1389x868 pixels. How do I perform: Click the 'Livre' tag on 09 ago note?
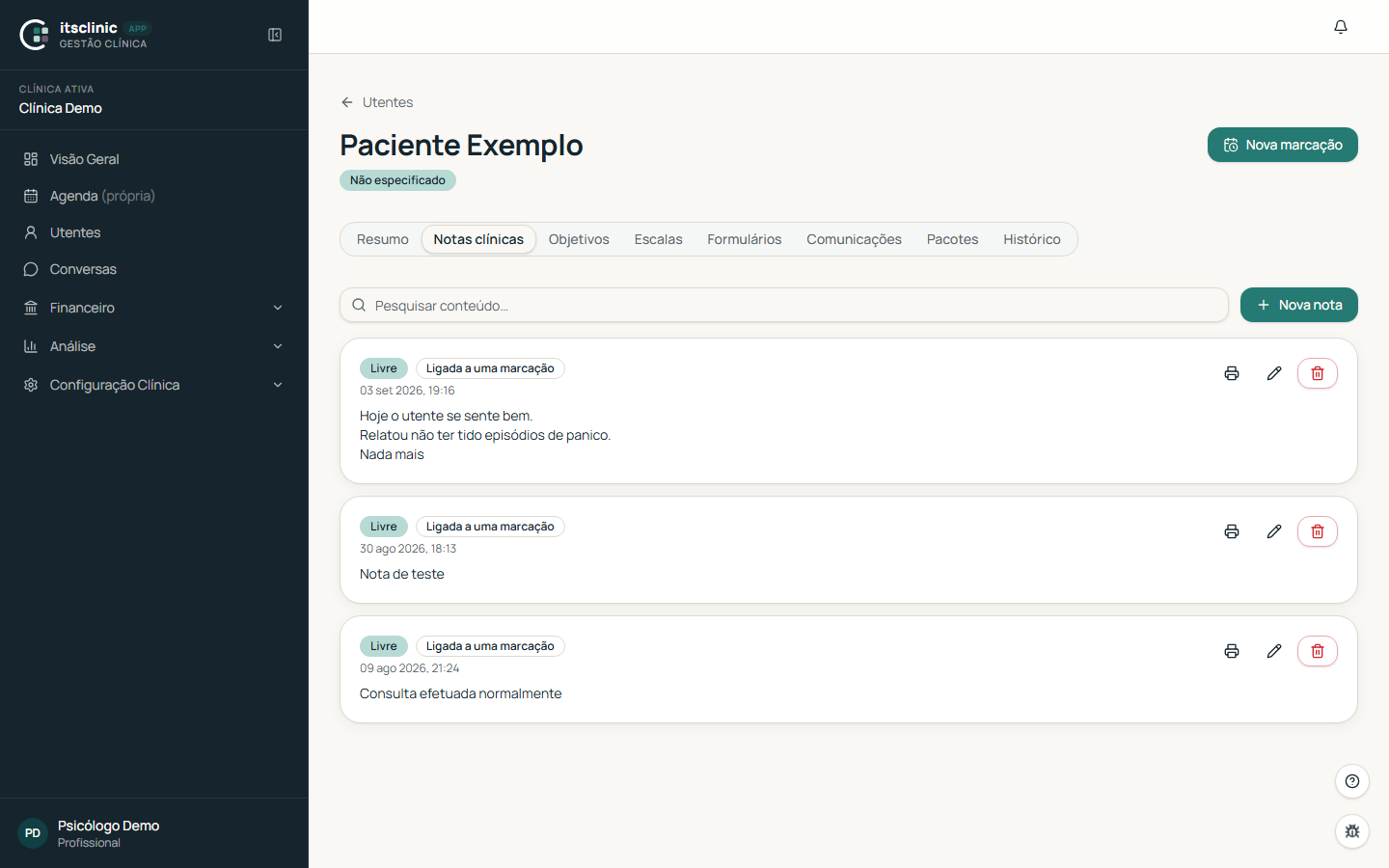384,646
